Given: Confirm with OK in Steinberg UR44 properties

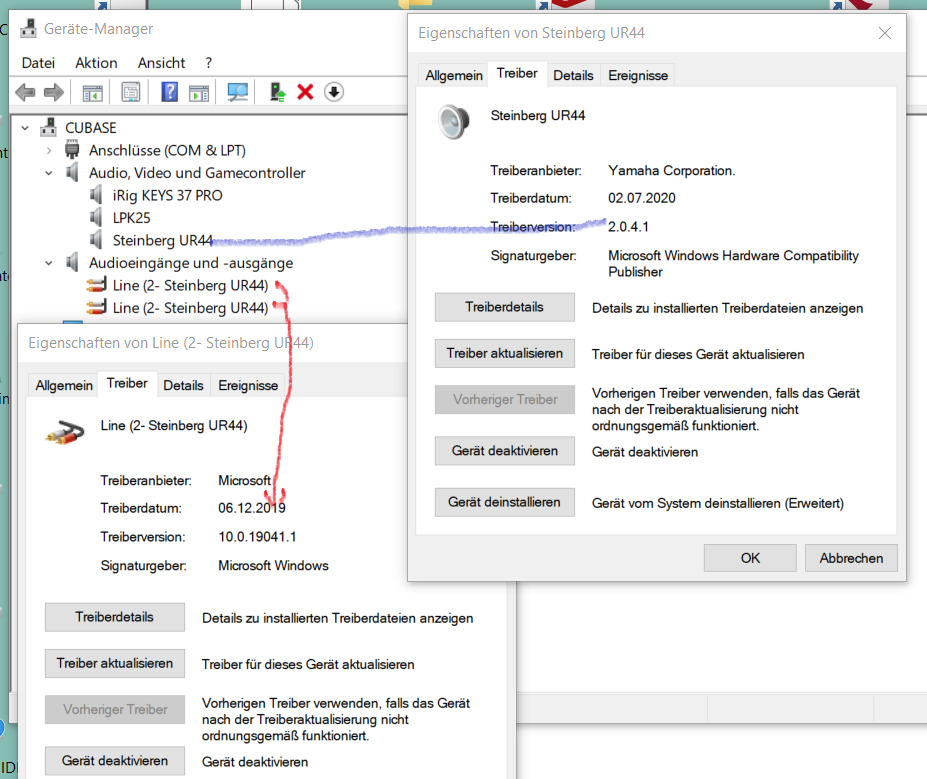Looking at the screenshot, I should click(750, 558).
